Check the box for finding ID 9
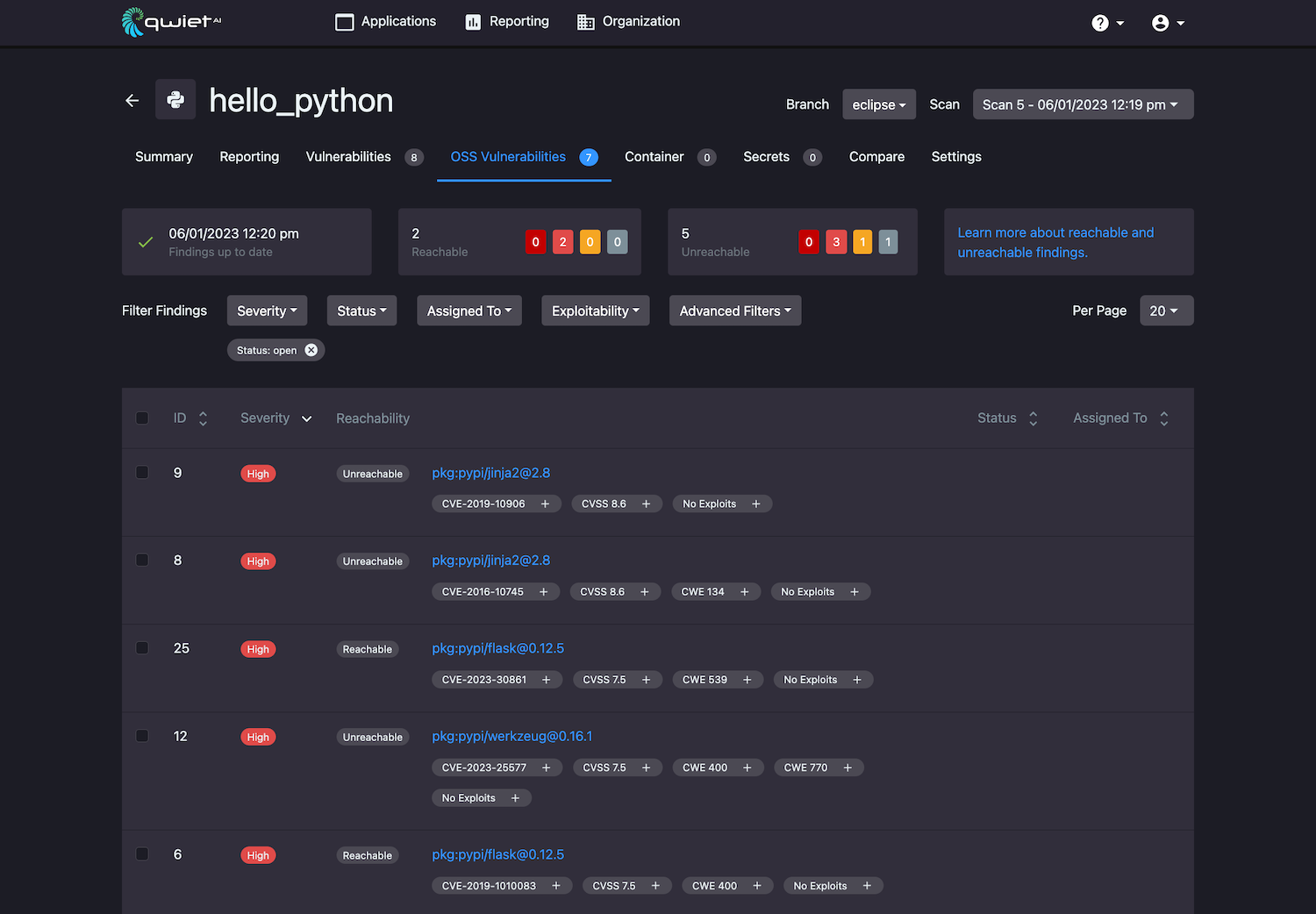Image resolution: width=1316 pixels, height=914 pixels. click(142, 472)
